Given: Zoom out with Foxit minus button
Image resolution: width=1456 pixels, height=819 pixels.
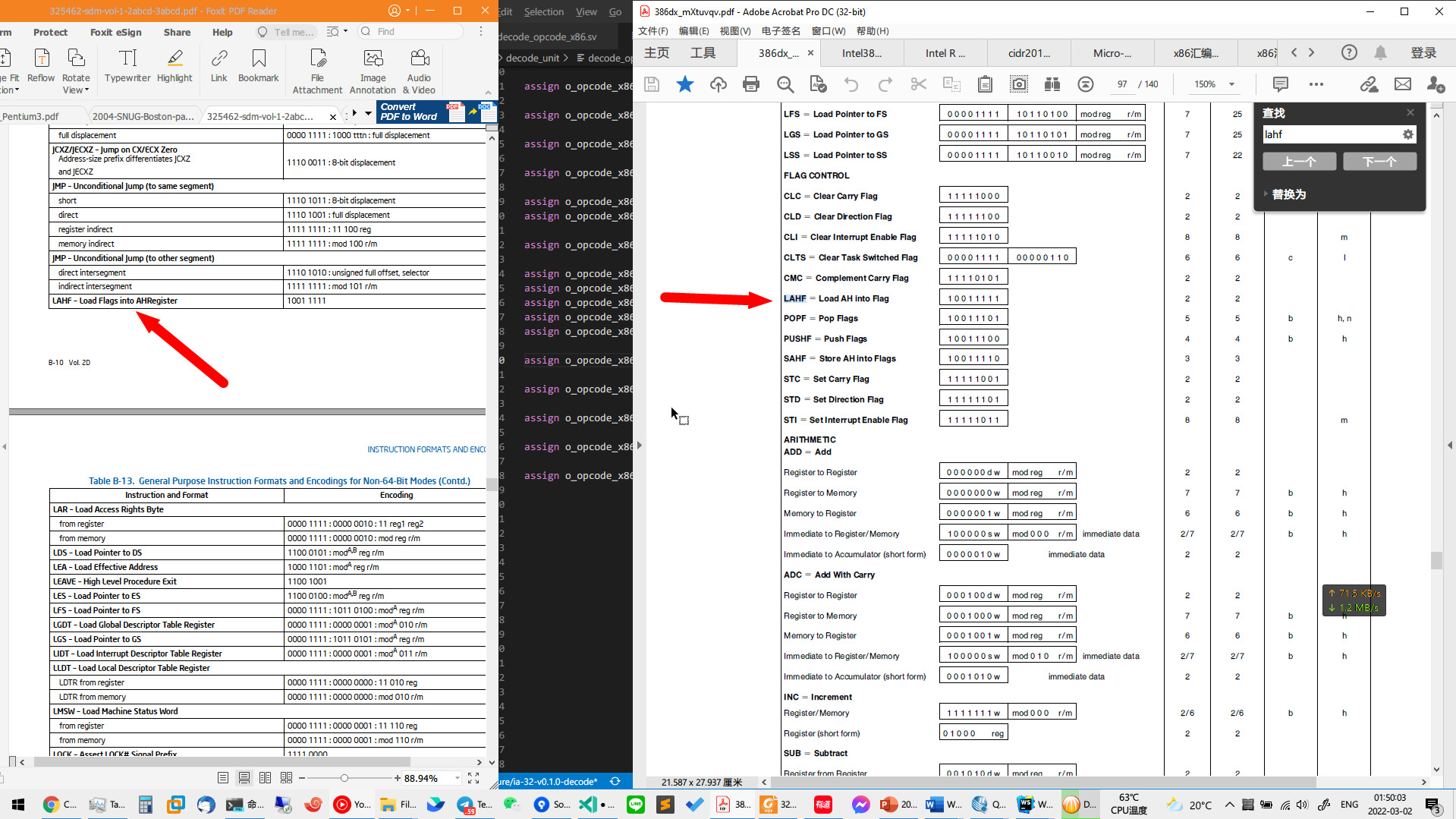Looking at the screenshot, I should pos(302,778).
